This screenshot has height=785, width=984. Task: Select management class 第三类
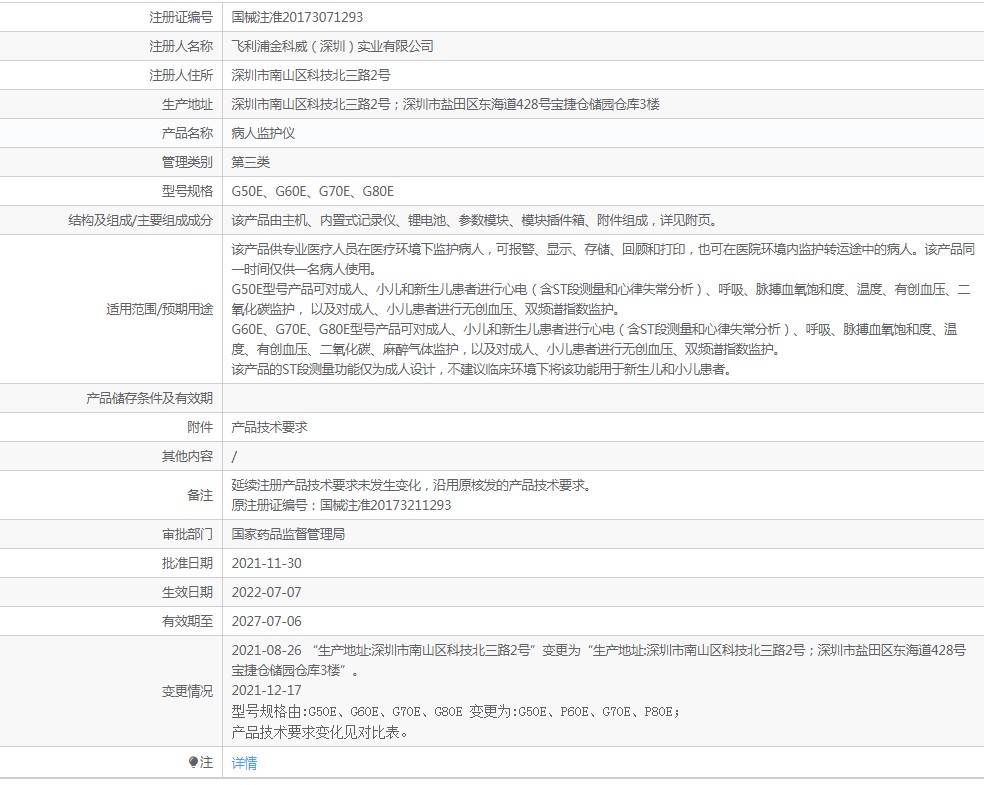click(250, 162)
